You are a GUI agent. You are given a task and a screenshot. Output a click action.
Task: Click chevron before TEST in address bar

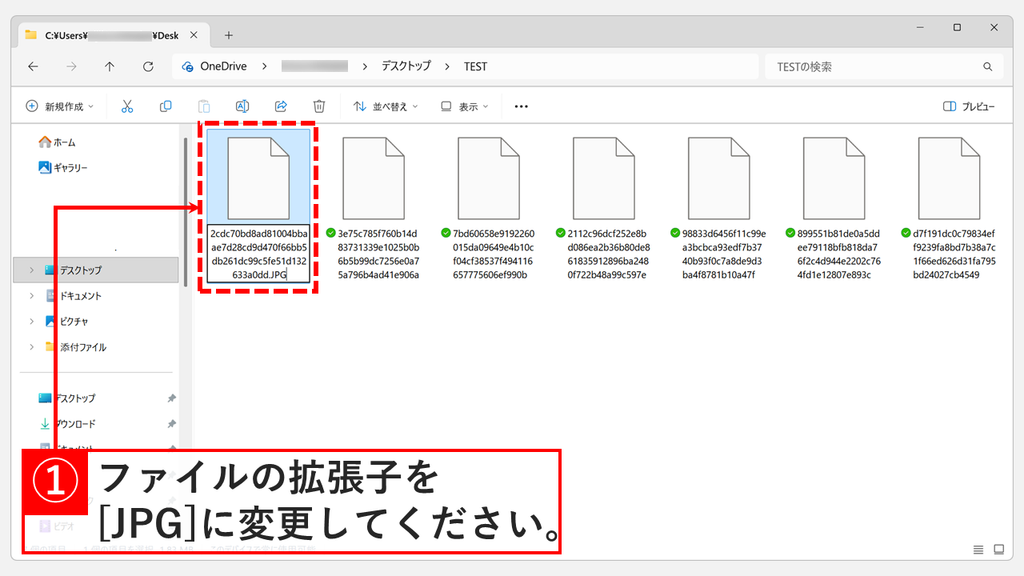(447, 67)
